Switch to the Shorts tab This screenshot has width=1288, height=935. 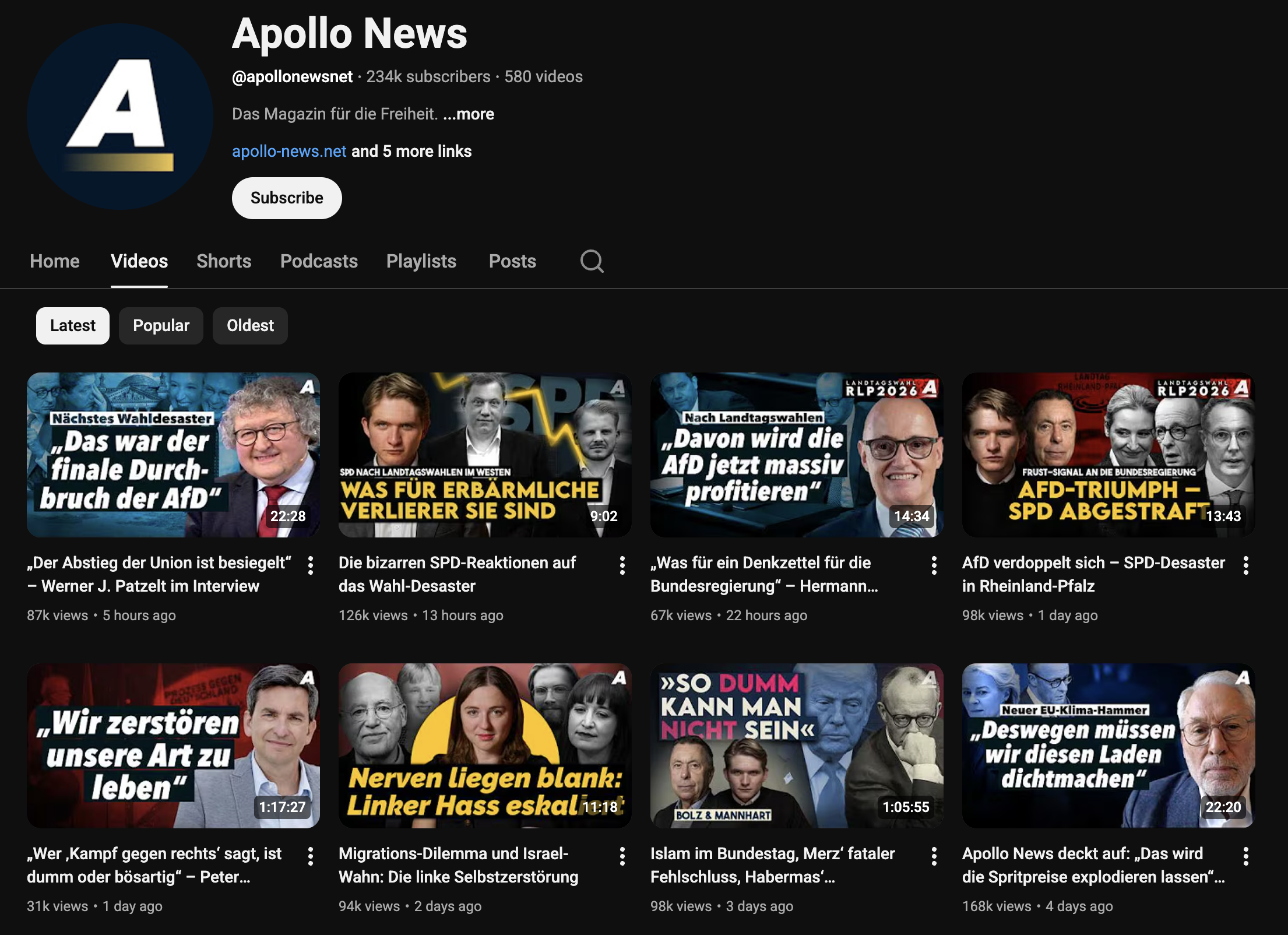click(224, 261)
